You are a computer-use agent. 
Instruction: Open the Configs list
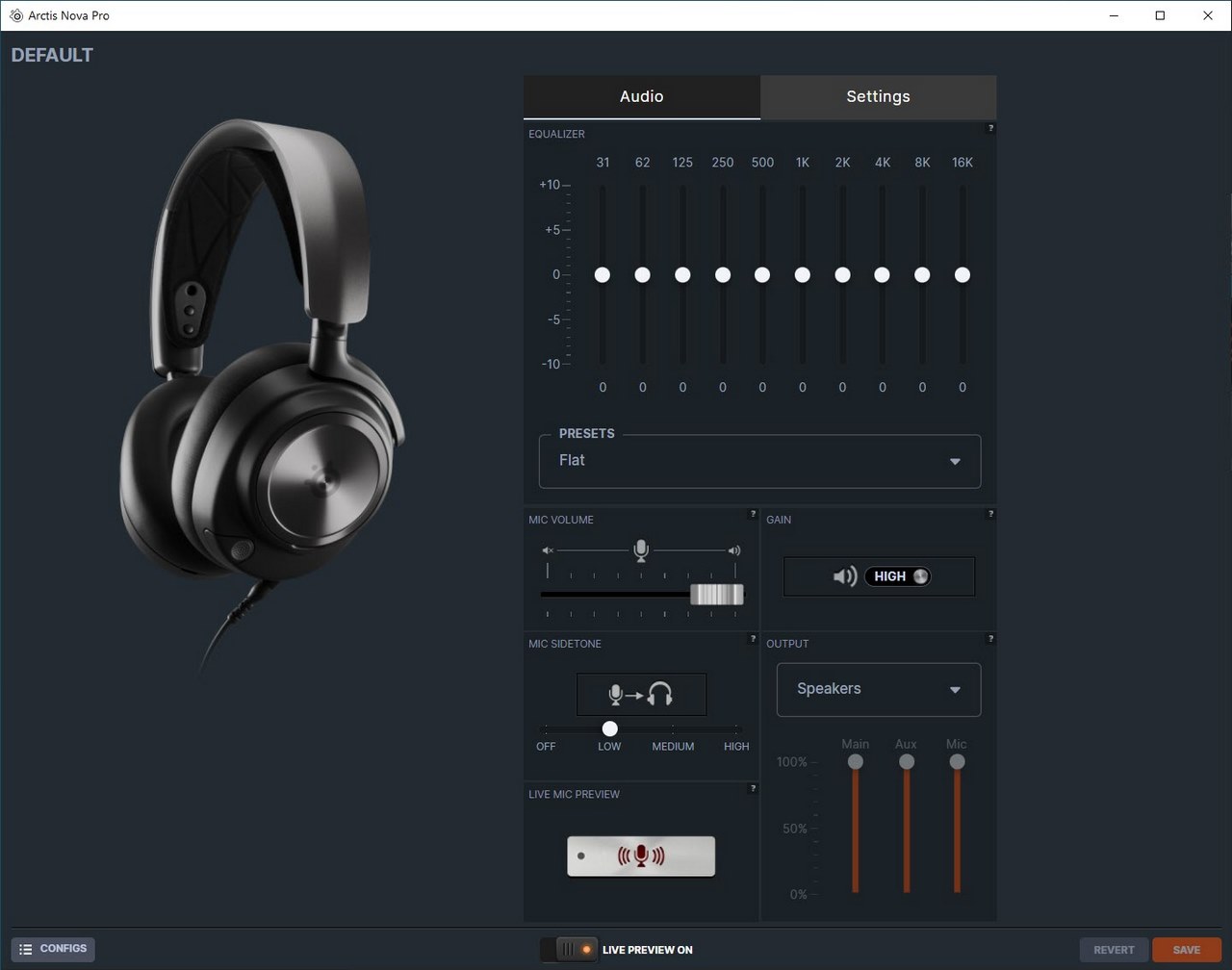(53, 949)
